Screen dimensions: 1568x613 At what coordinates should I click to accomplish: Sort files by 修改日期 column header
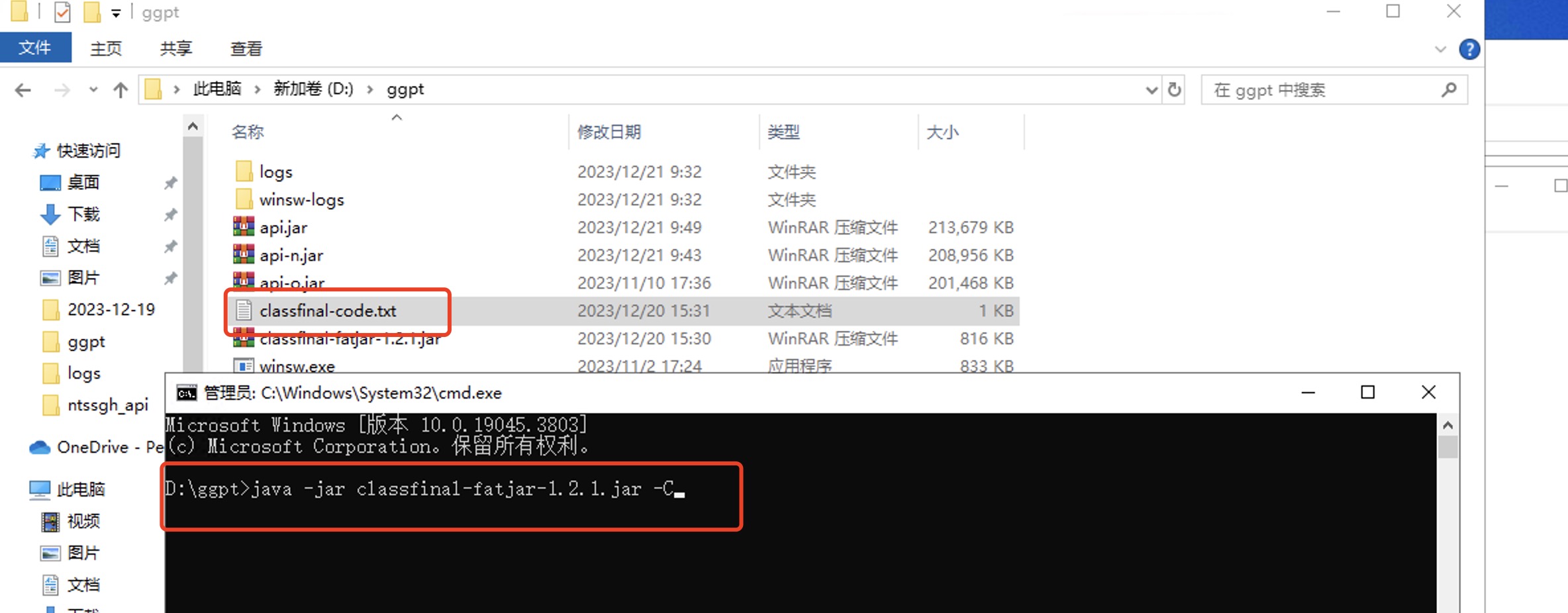tap(609, 132)
